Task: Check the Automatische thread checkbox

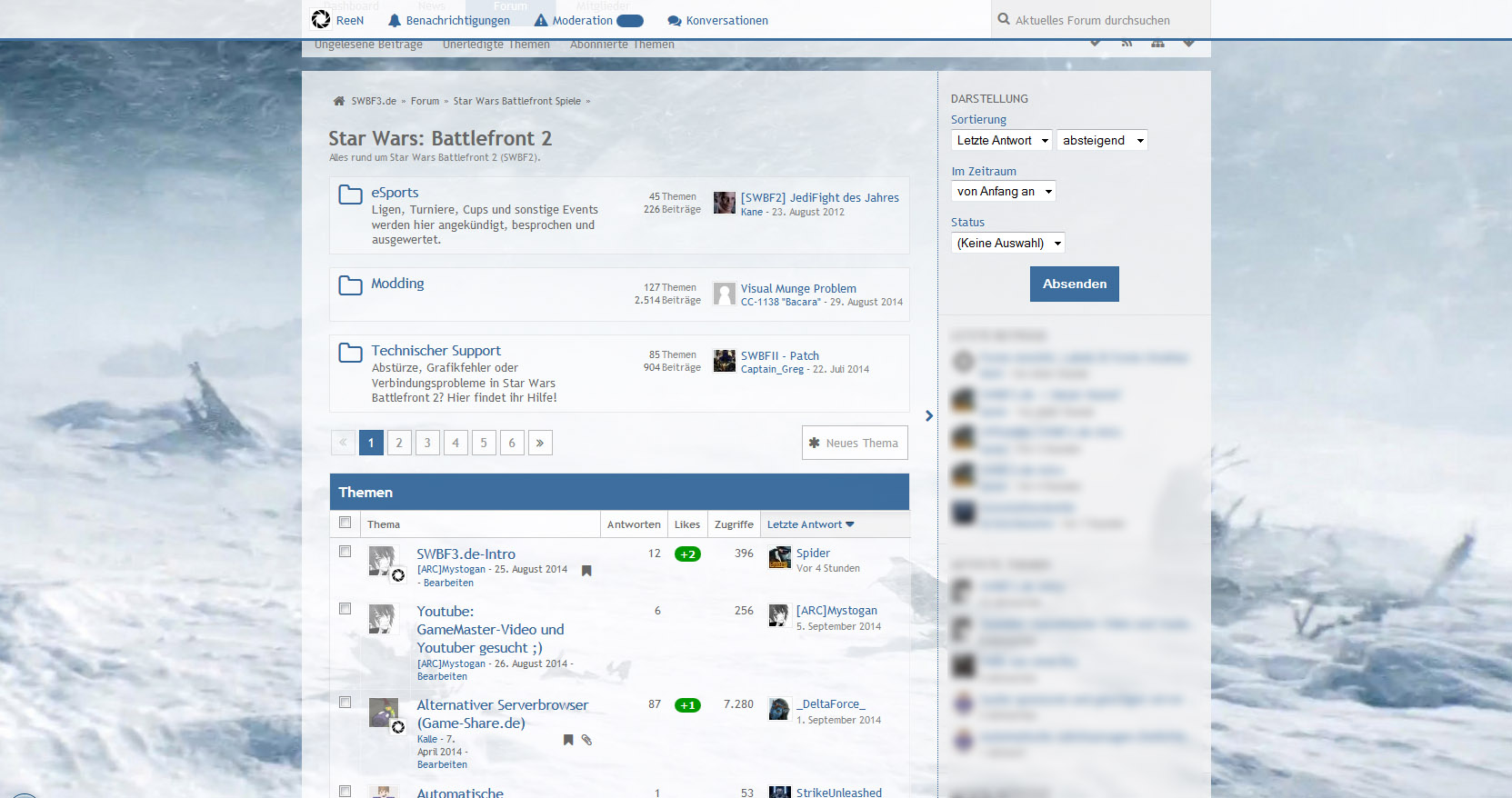Action: pos(345,792)
